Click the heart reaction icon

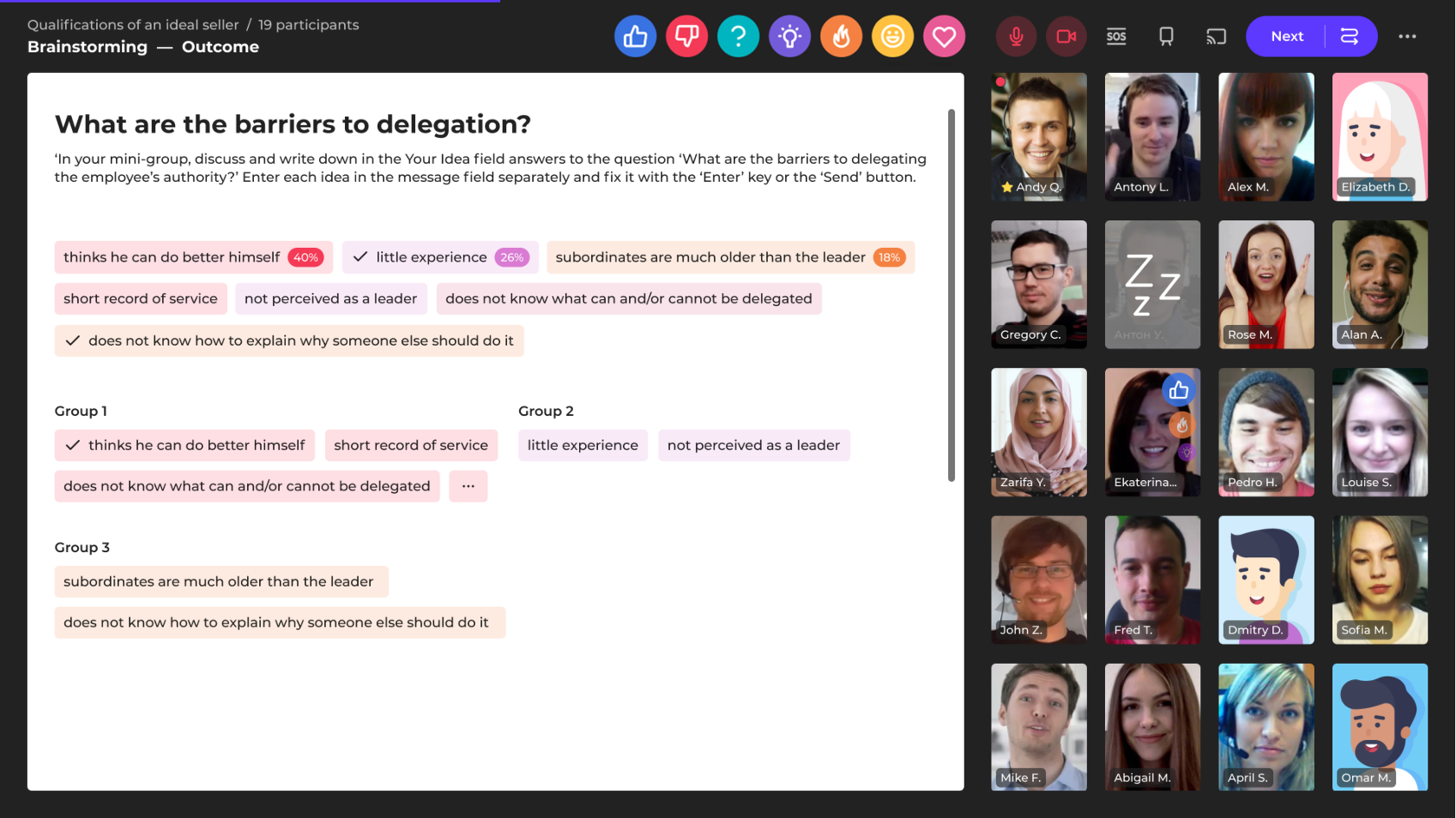[944, 36]
